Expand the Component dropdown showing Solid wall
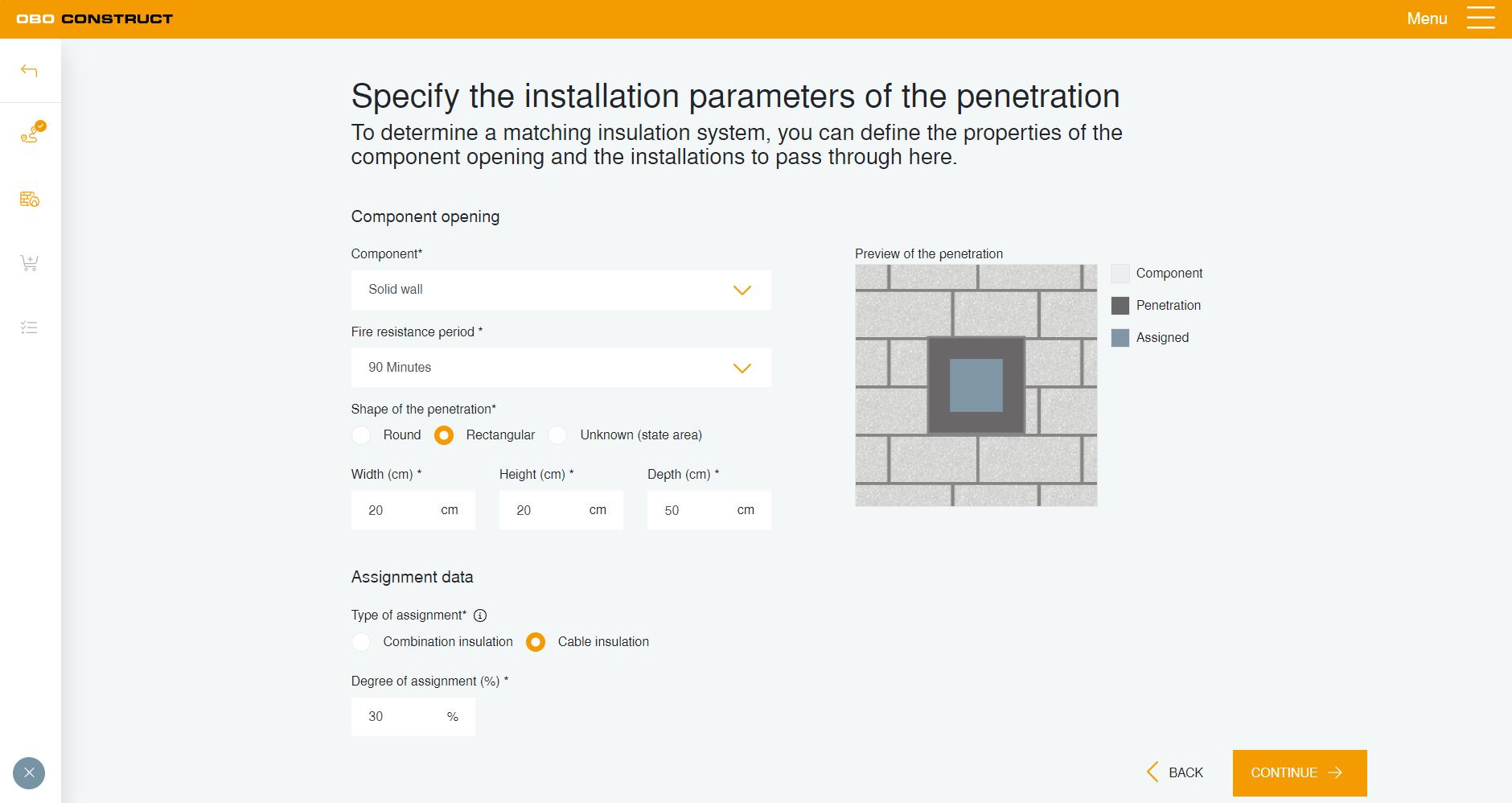 [561, 290]
